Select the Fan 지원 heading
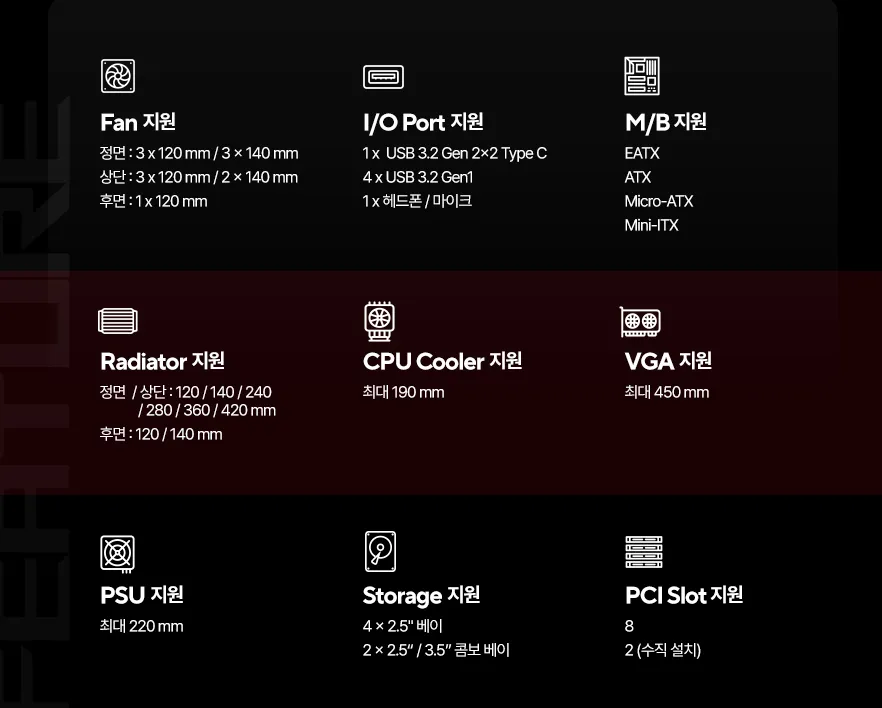The height and width of the screenshot is (708, 882). pos(138,122)
